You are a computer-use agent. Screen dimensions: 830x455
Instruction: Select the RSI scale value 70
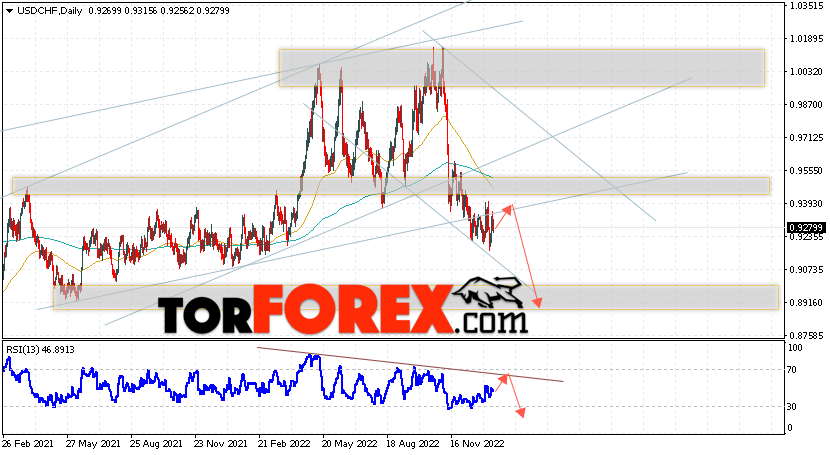(x=792, y=369)
